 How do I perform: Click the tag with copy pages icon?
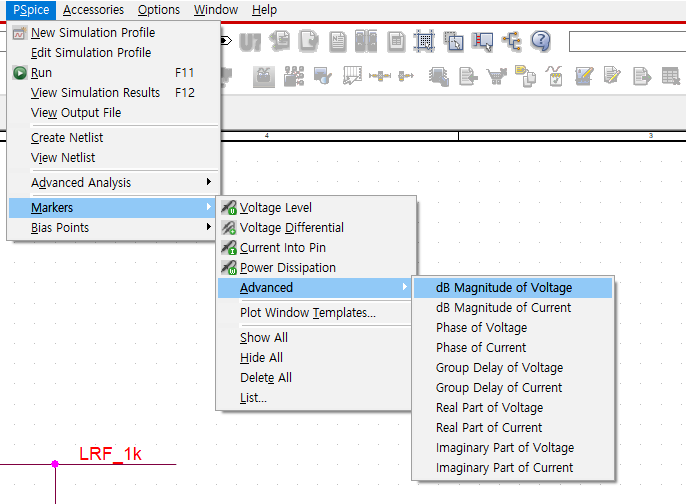click(526, 76)
